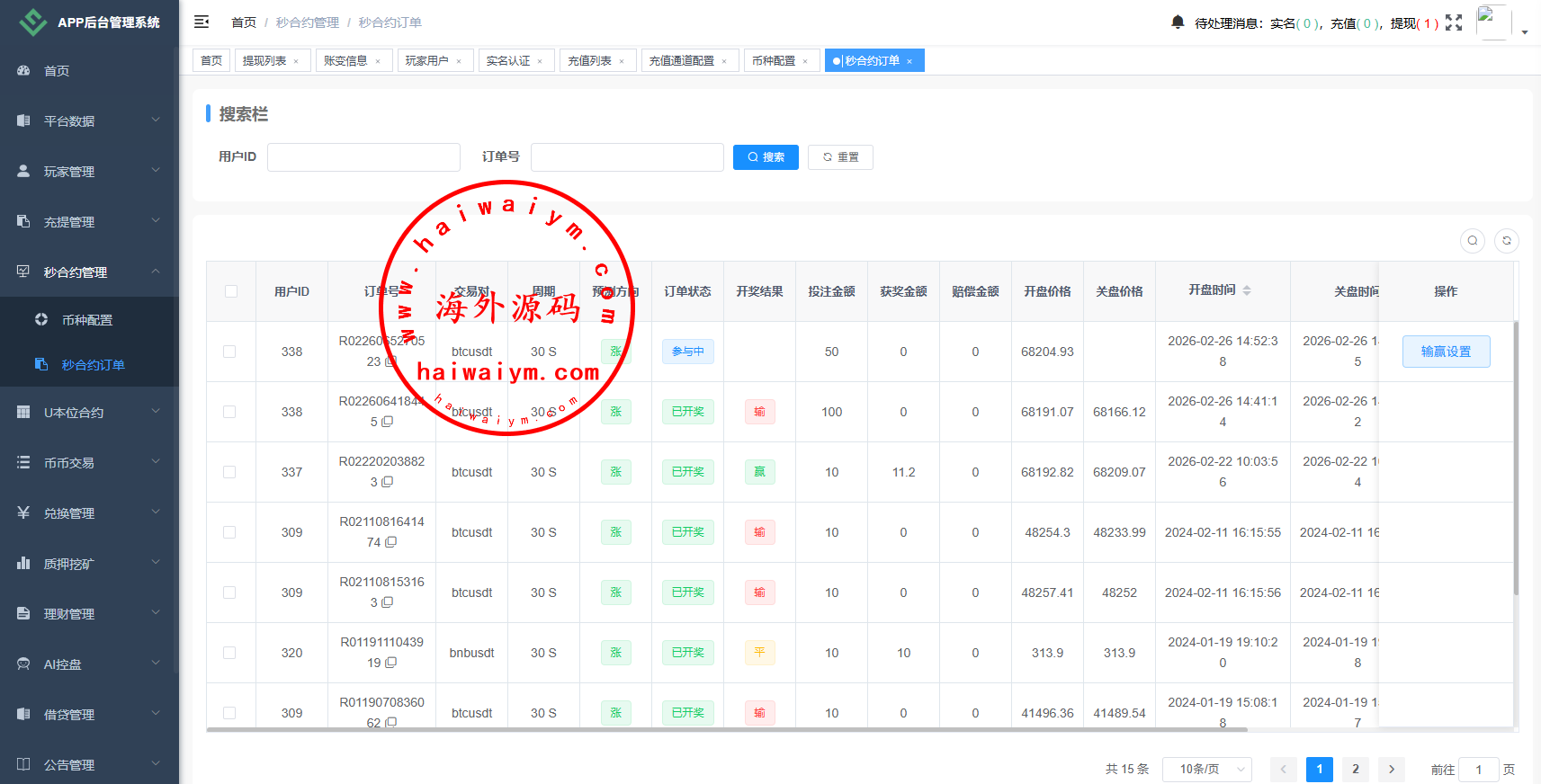Viewport: 1541px width, 784px height.
Task: Expand the 玩家管理 menu section
Action: coord(89,171)
